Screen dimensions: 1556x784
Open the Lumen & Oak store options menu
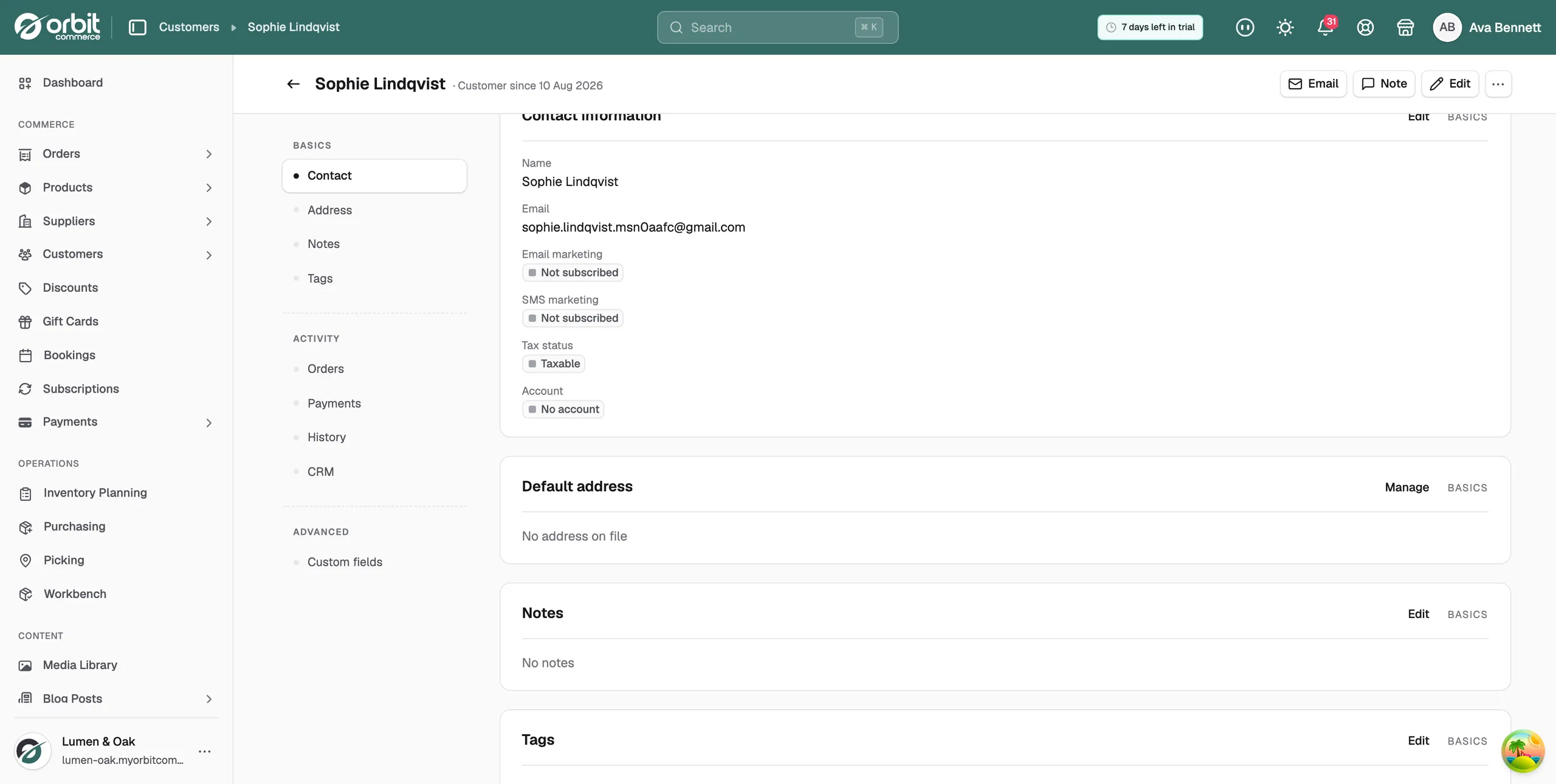pos(205,751)
